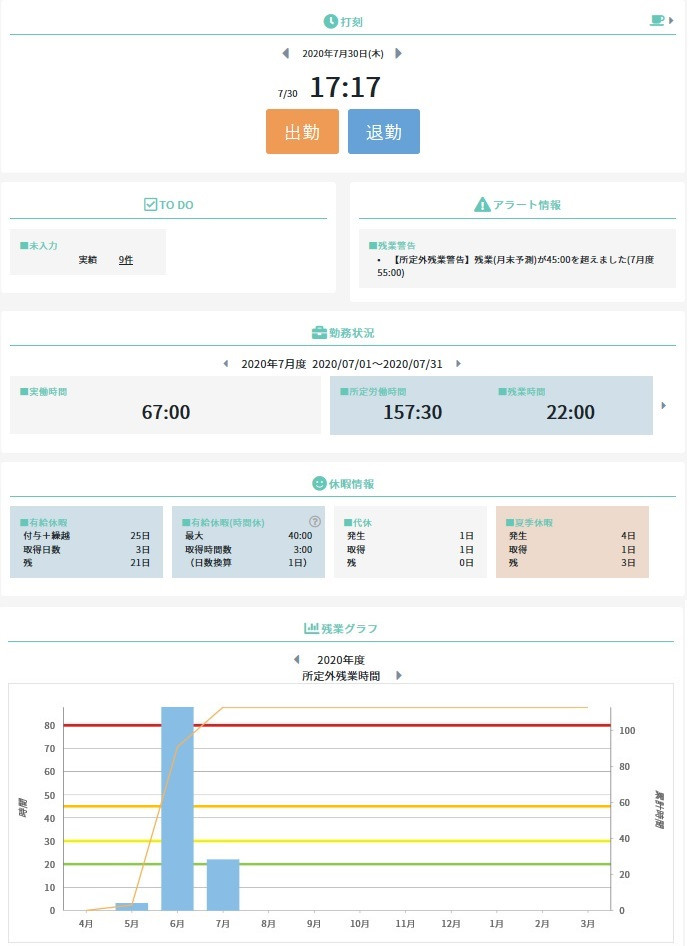Viewport: 689px width, 946px height.
Task: Expand more work status with right arrow
Action: [663, 405]
